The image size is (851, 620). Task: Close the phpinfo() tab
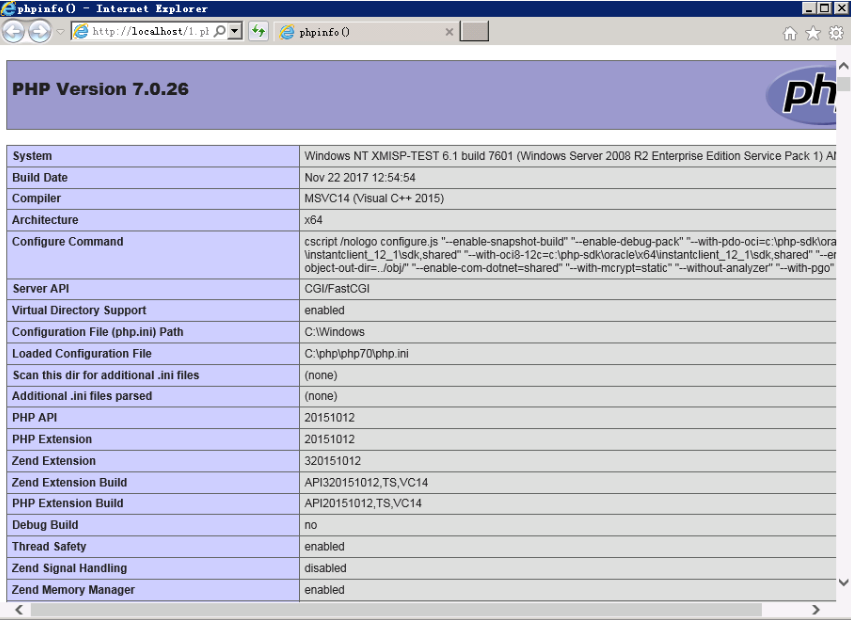coord(449,32)
